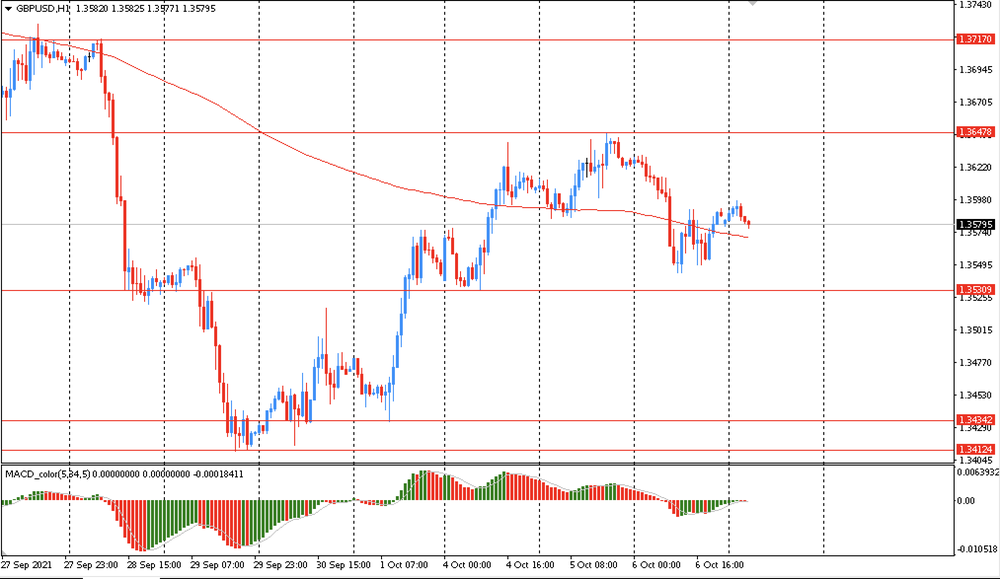Click the 1.36220 price scale value
The height and width of the screenshot is (579, 1000).
click(975, 167)
